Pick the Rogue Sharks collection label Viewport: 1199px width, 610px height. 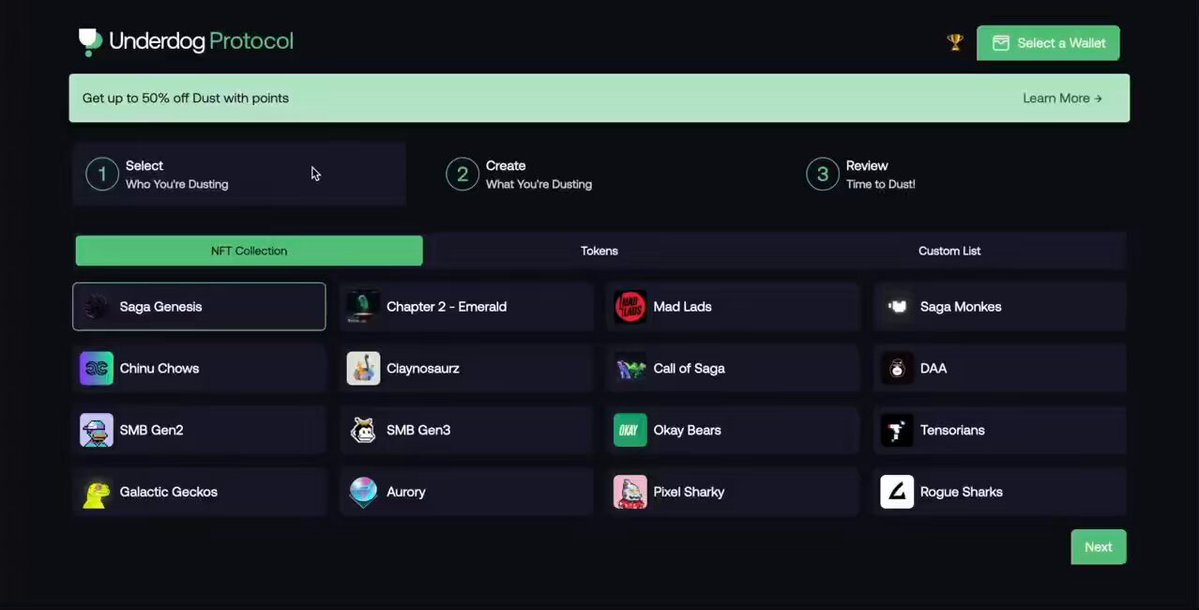(x=961, y=492)
